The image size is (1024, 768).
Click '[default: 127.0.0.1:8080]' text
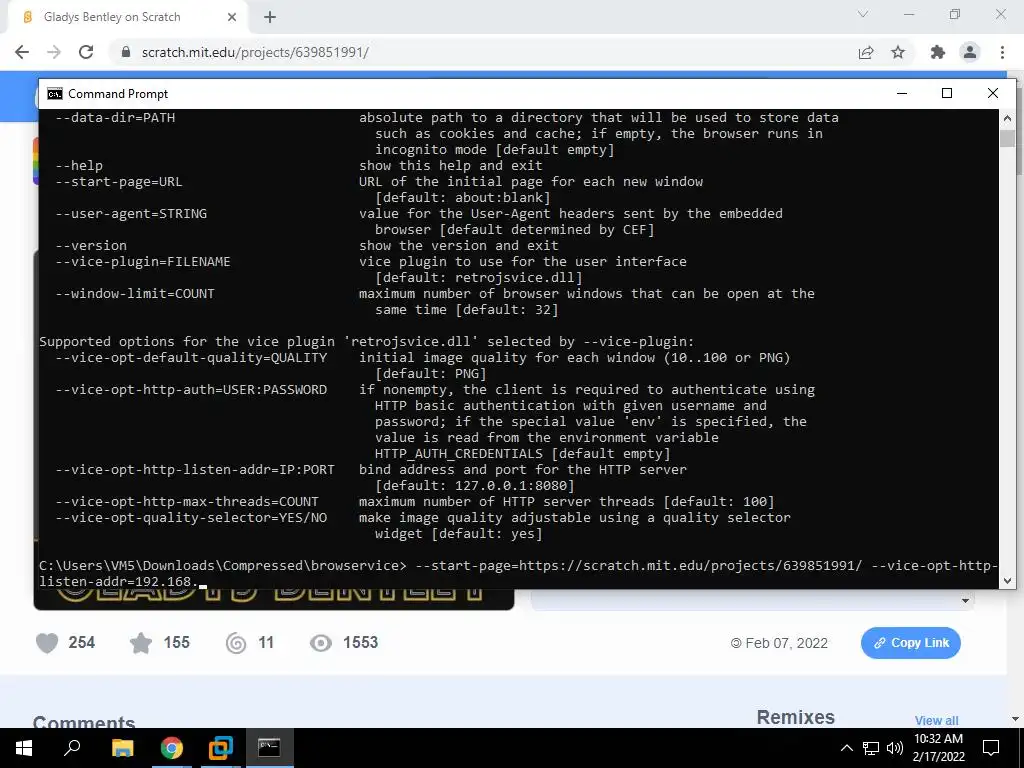coord(475,485)
